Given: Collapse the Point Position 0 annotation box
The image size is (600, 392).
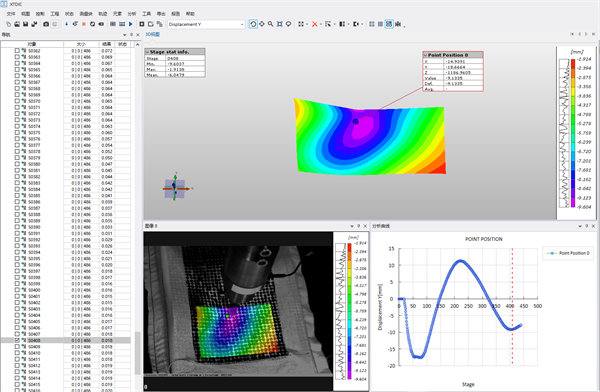Looking at the screenshot, I should click(425, 55).
